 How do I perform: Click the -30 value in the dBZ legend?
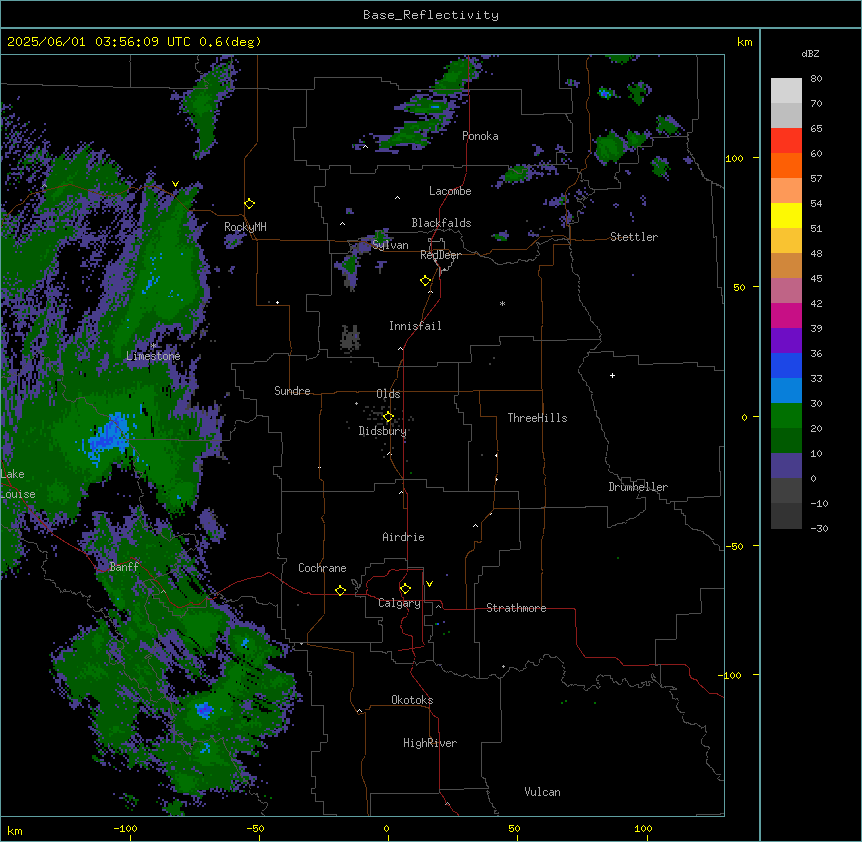(x=819, y=529)
